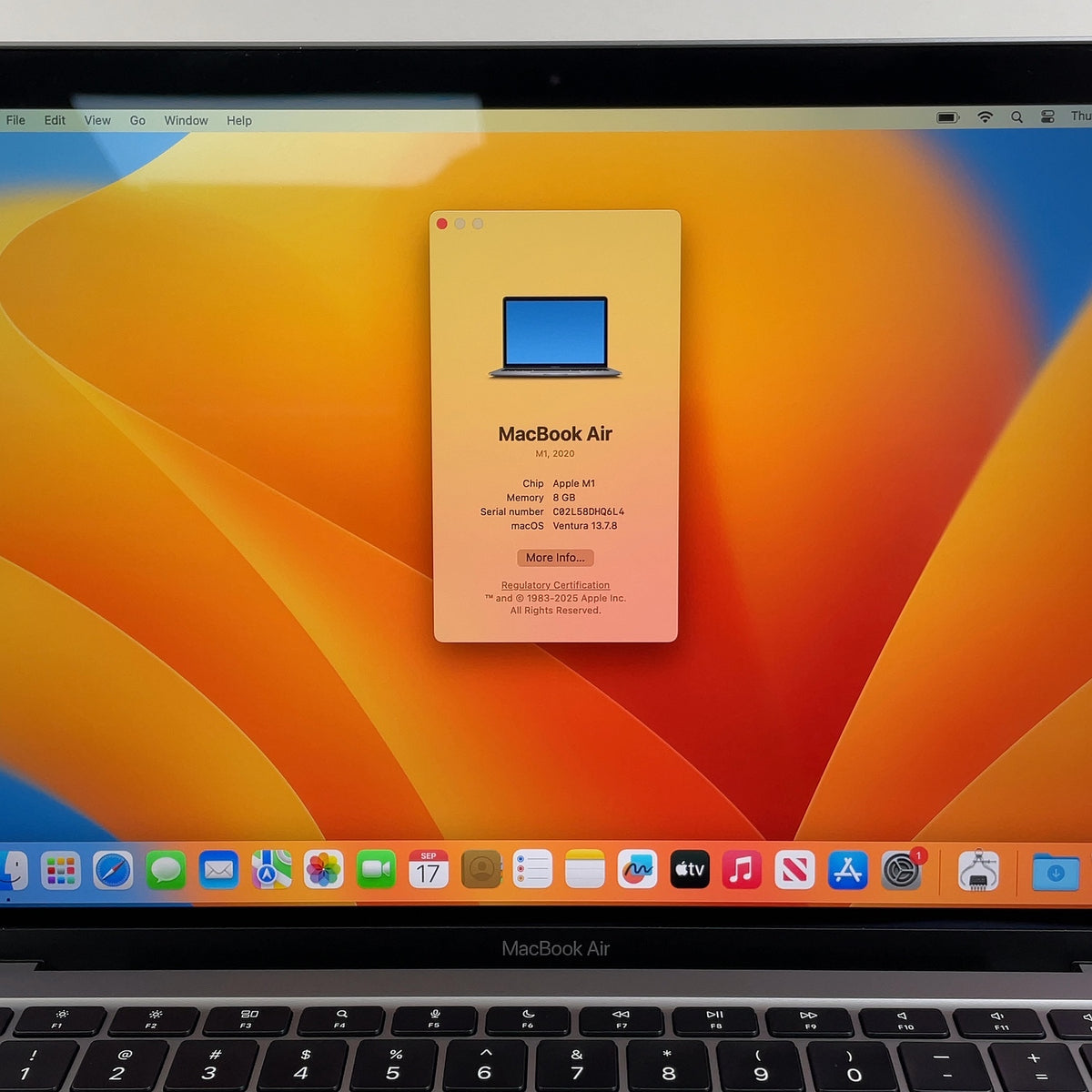The width and height of the screenshot is (1092, 1092).
Task: Open the Messages app
Action: click(166, 871)
